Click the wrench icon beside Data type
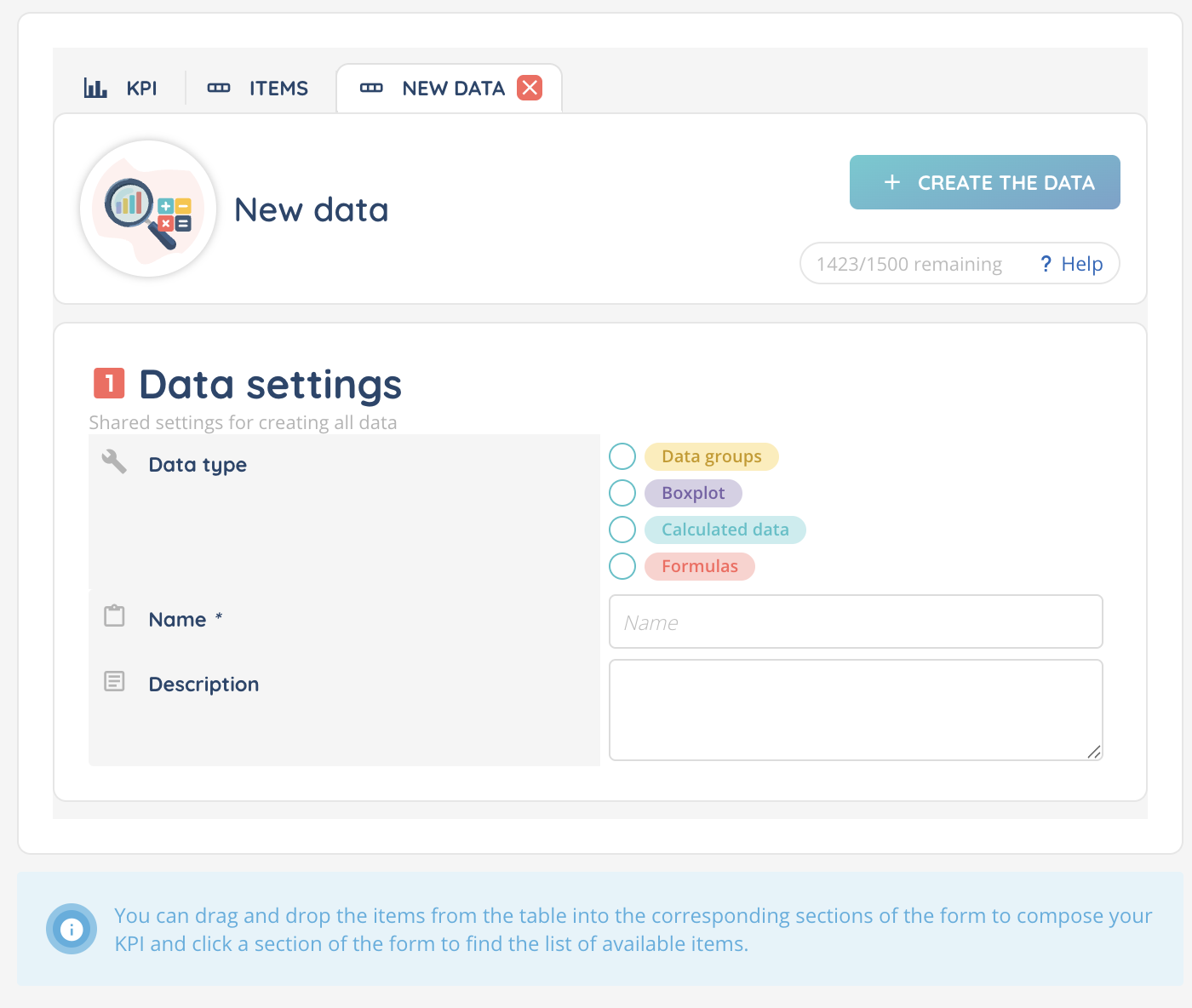1192x1008 pixels. (114, 461)
